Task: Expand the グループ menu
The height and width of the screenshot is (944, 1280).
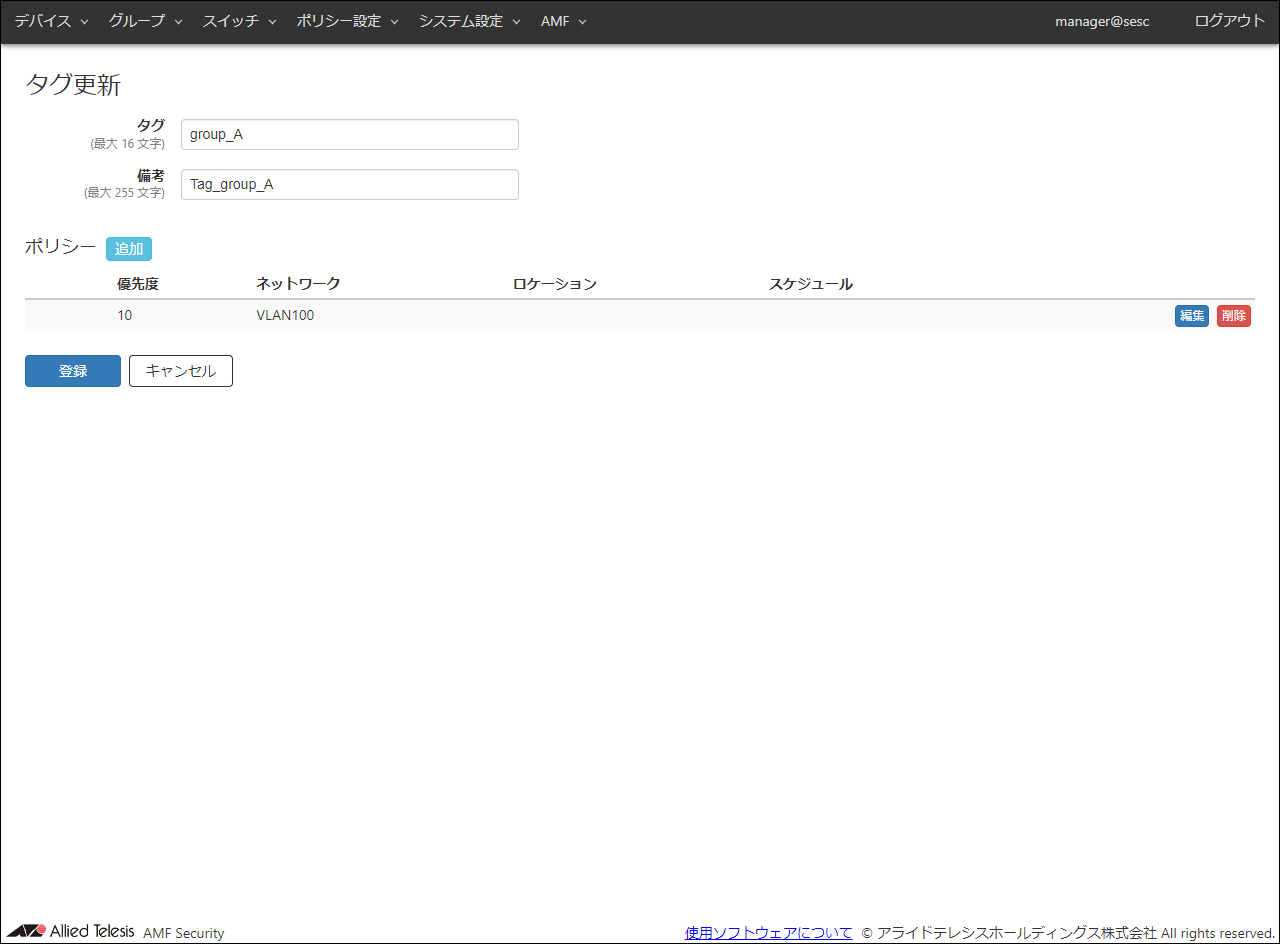Action: tap(145, 21)
